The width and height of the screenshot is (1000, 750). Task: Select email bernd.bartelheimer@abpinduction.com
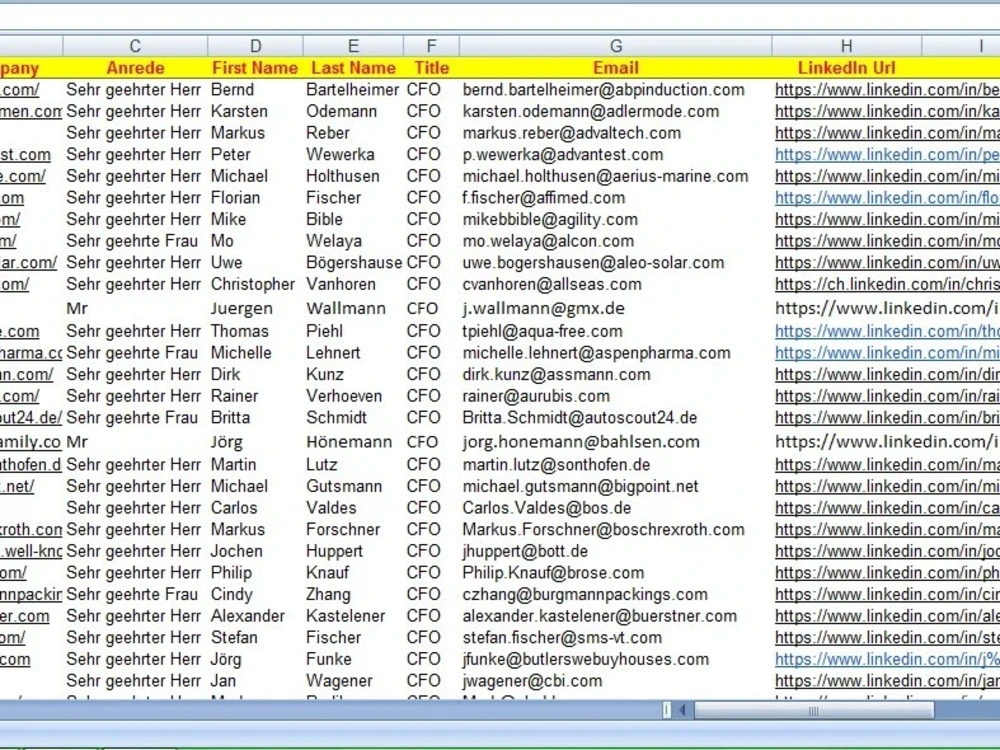pos(603,90)
